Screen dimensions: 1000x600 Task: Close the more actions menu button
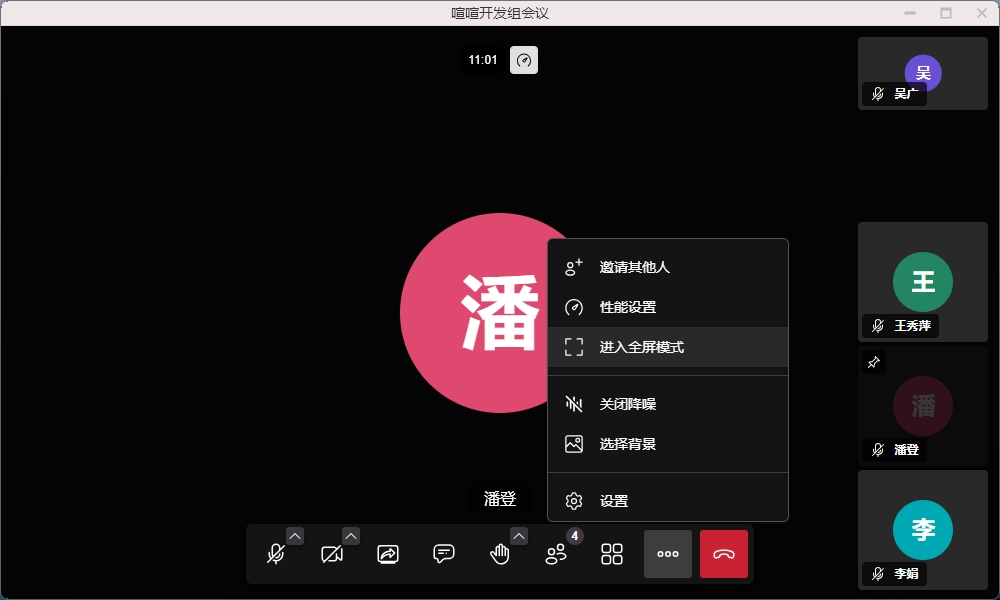pos(668,554)
